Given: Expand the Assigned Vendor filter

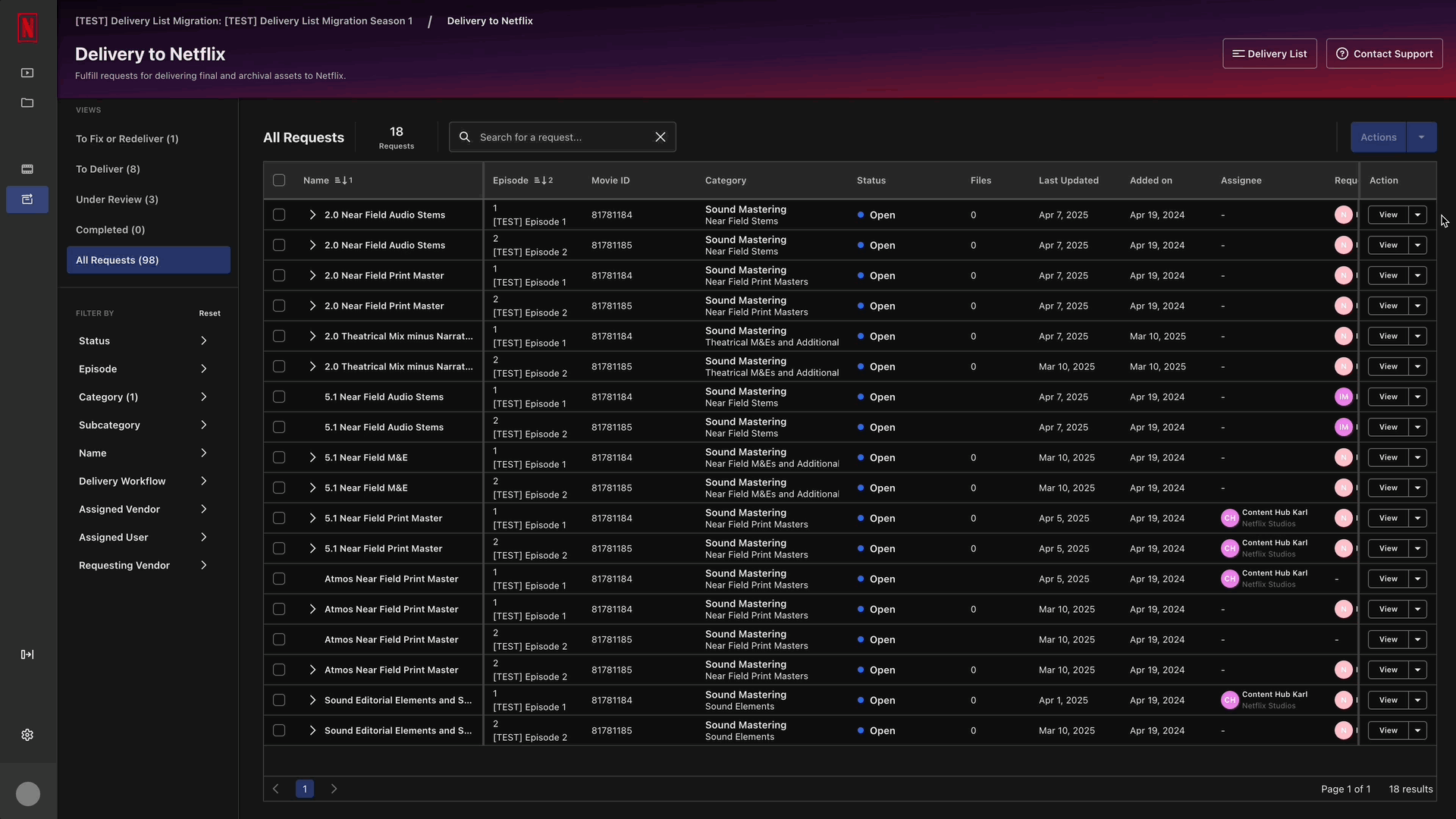Looking at the screenshot, I should (143, 510).
